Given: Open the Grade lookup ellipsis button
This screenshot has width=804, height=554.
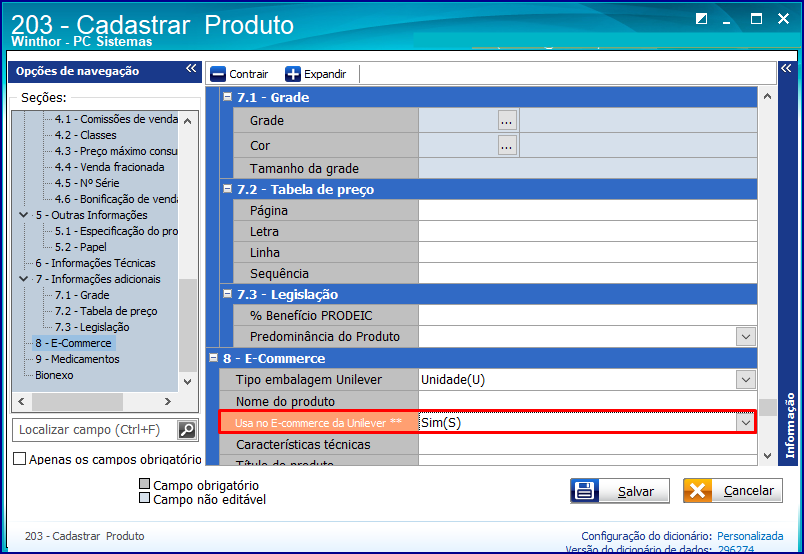Looking at the screenshot, I should point(507,120).
